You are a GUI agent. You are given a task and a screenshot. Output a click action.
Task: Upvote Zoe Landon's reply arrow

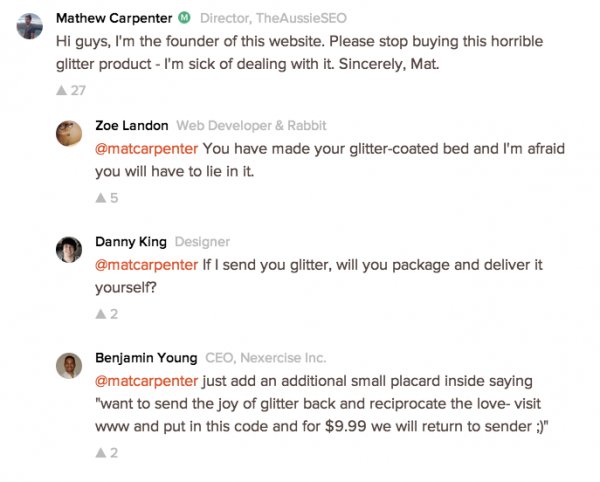(101, 198)
